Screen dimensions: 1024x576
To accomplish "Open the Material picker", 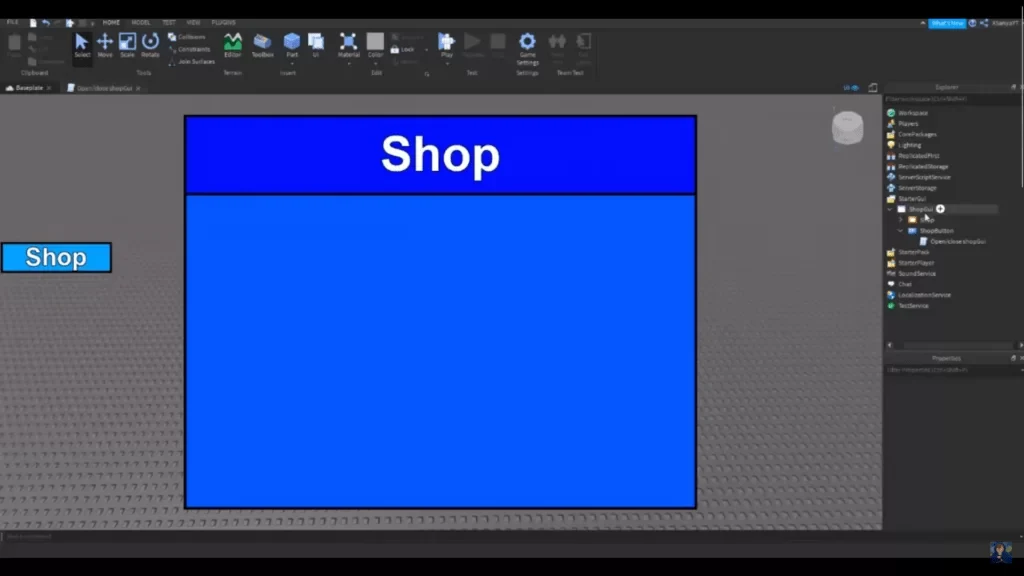I will tap(348, 44).
